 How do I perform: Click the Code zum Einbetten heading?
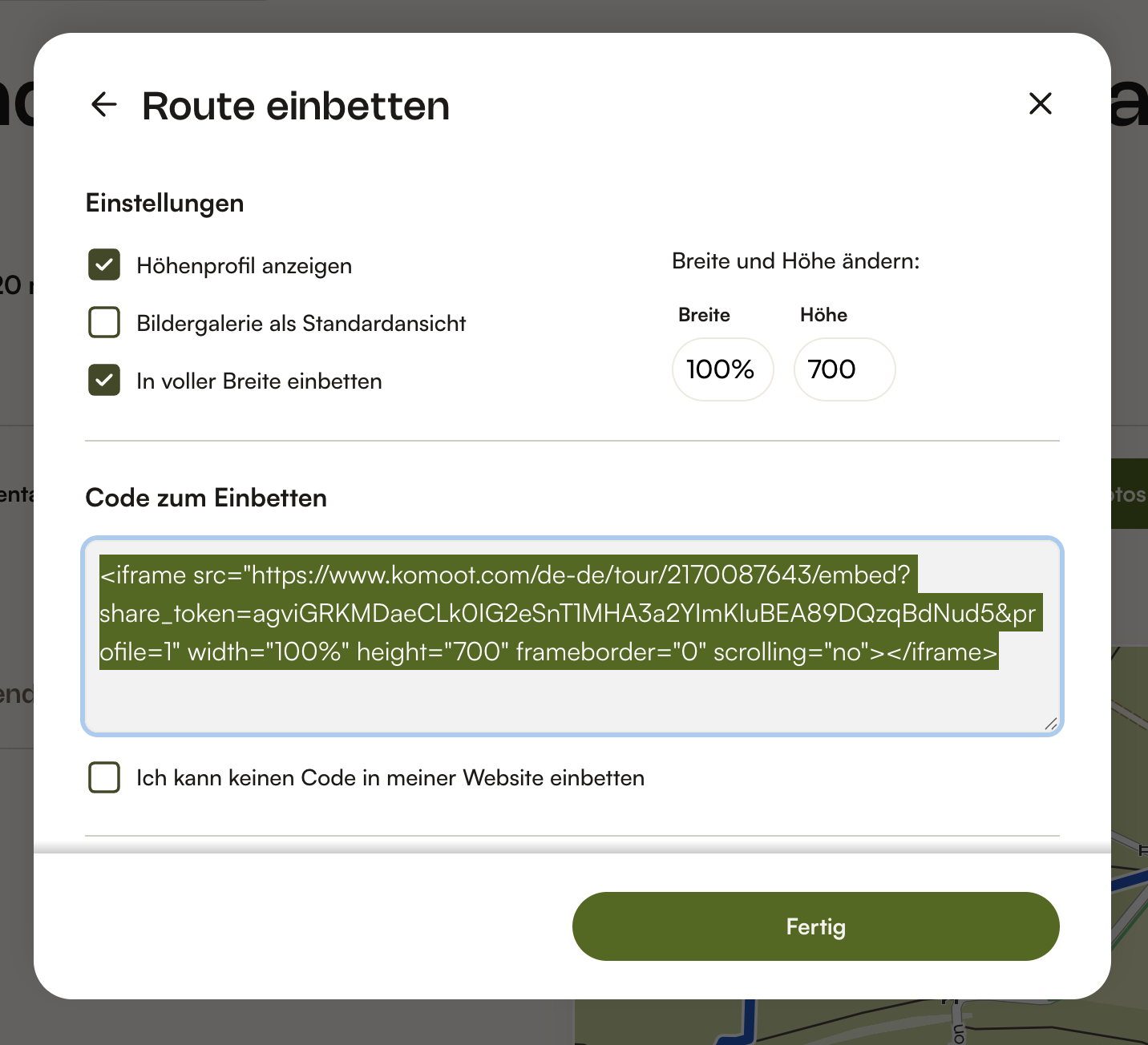(x=206, y=498)
